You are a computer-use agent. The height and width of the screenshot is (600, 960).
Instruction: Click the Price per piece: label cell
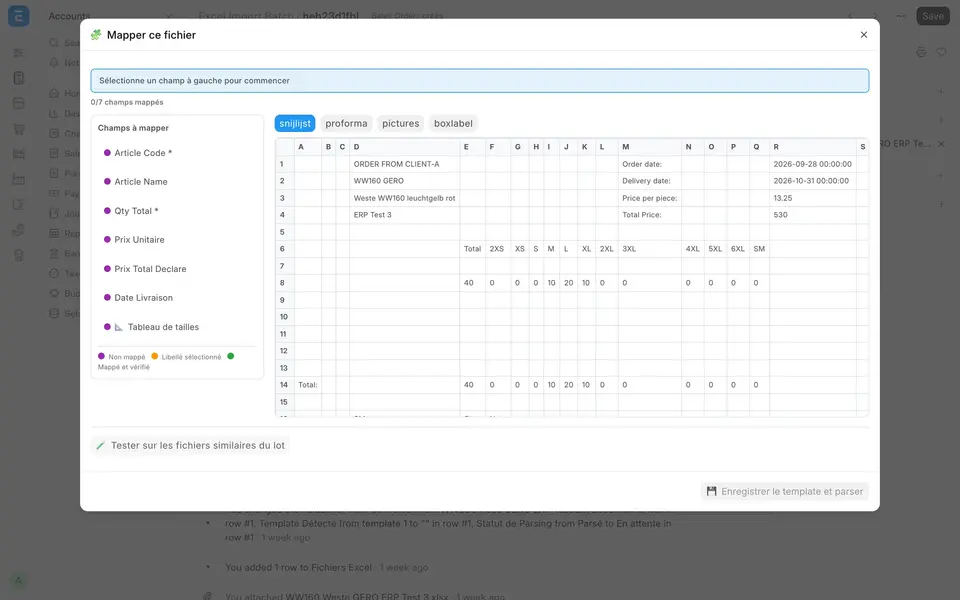650,198
